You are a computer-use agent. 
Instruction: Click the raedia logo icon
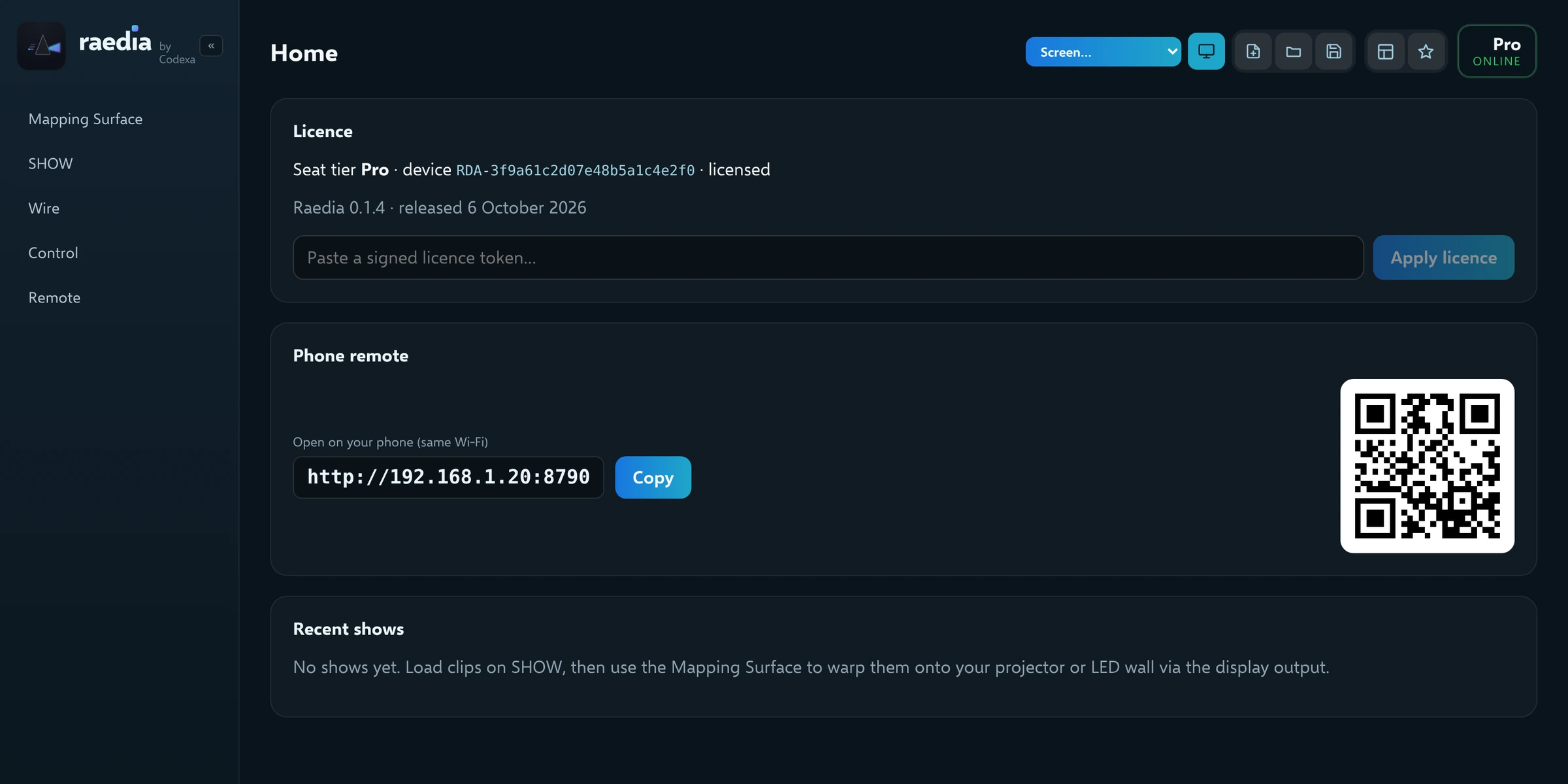(x=41, y=46)
